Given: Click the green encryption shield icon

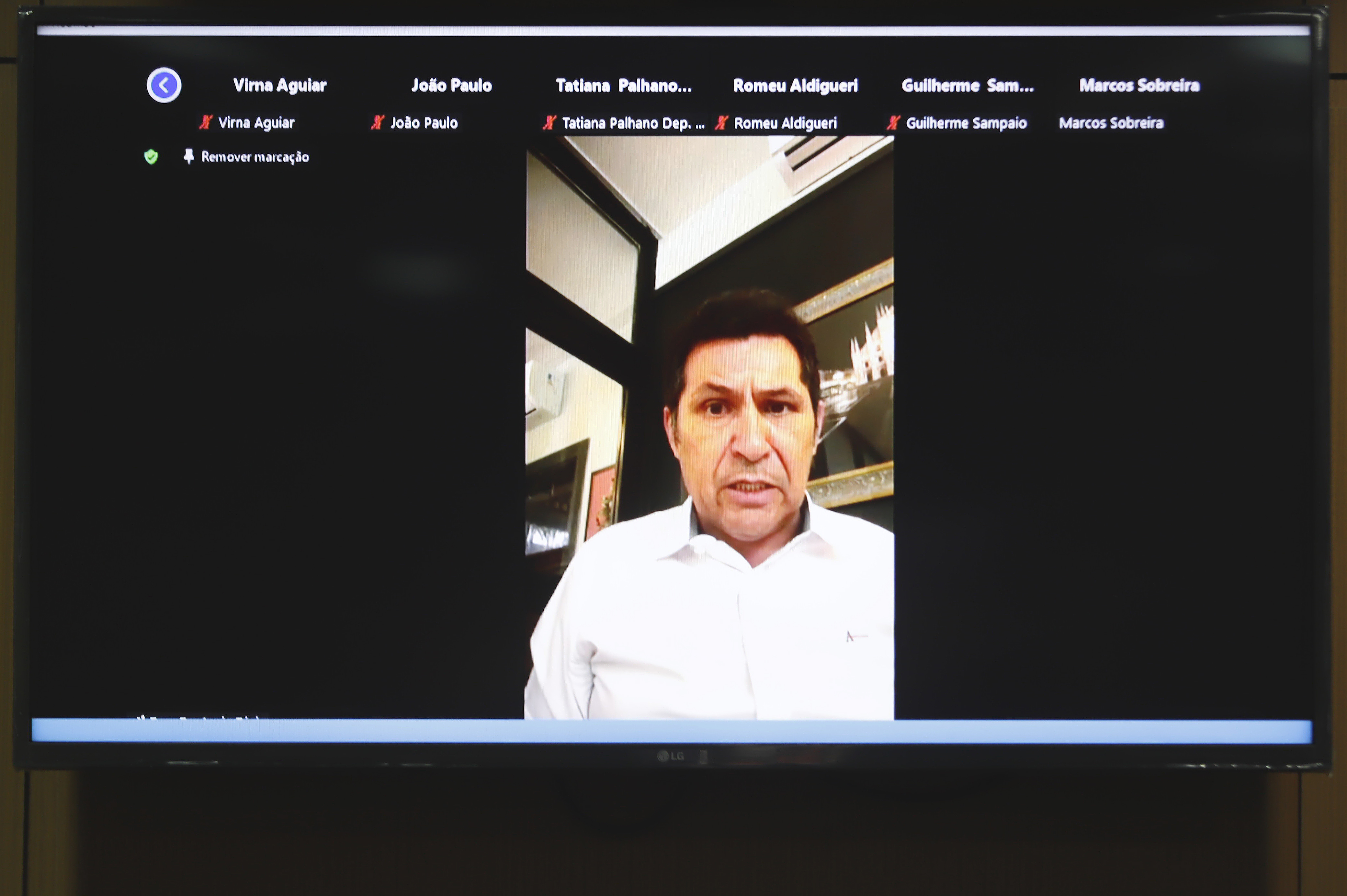Looking at the screenshot, I should pyautogui.click(x=151, y=157).
